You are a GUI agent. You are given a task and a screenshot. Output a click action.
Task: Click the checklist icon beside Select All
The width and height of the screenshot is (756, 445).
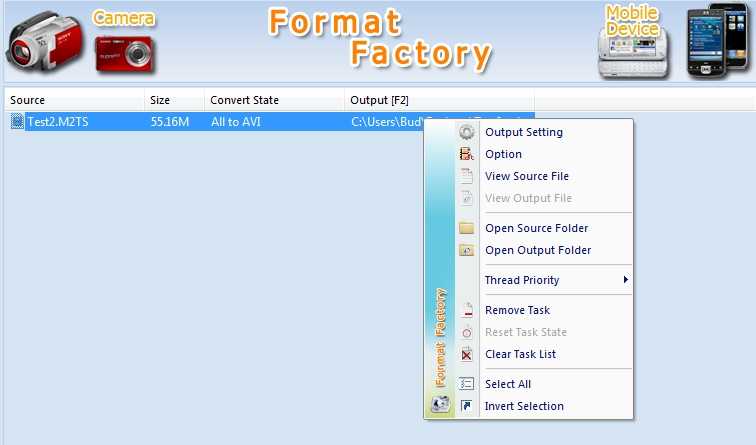[x=466, y=384]
